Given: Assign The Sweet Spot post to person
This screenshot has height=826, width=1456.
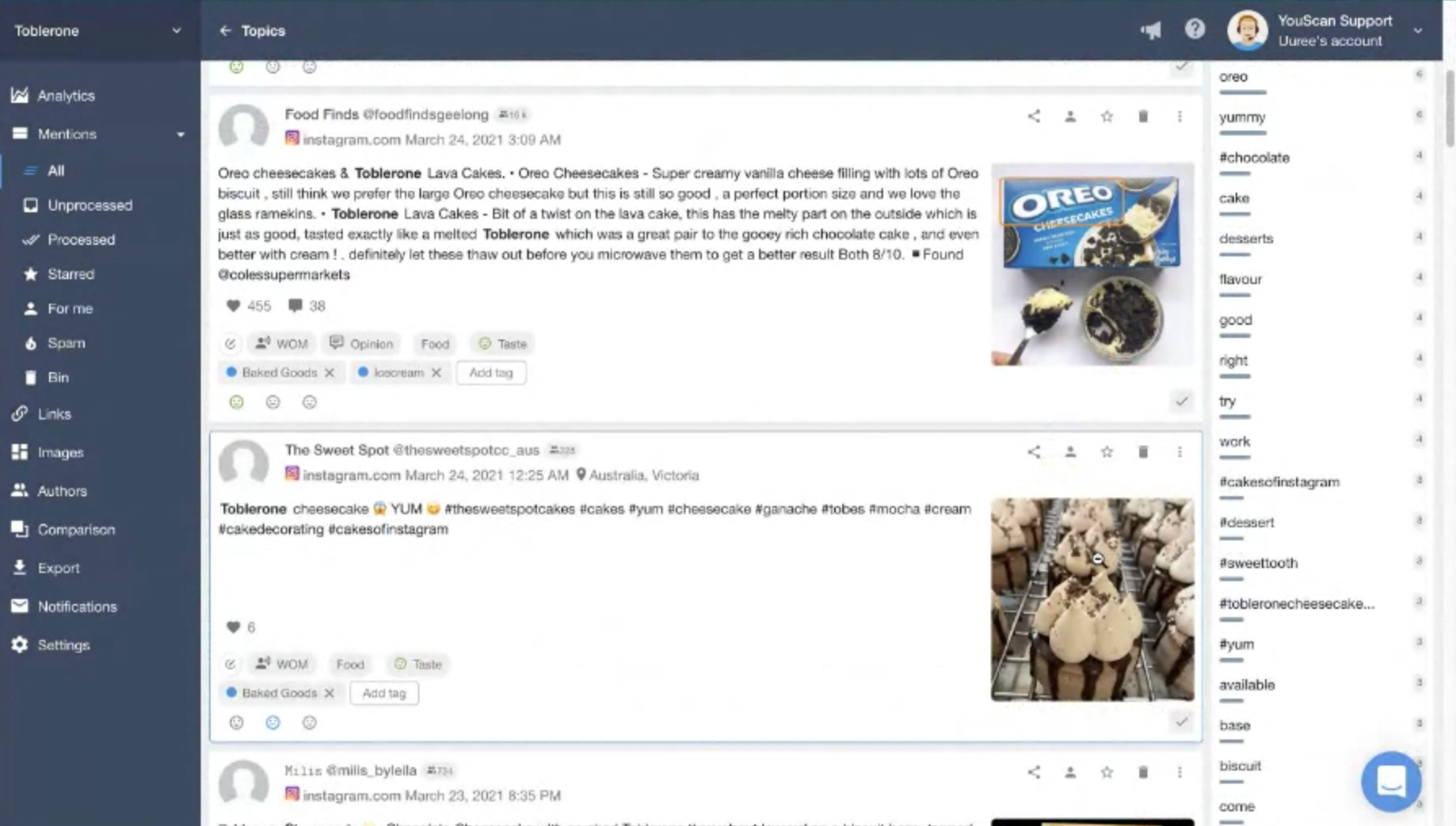Looking at the screenshot, I should point(1070,451).
